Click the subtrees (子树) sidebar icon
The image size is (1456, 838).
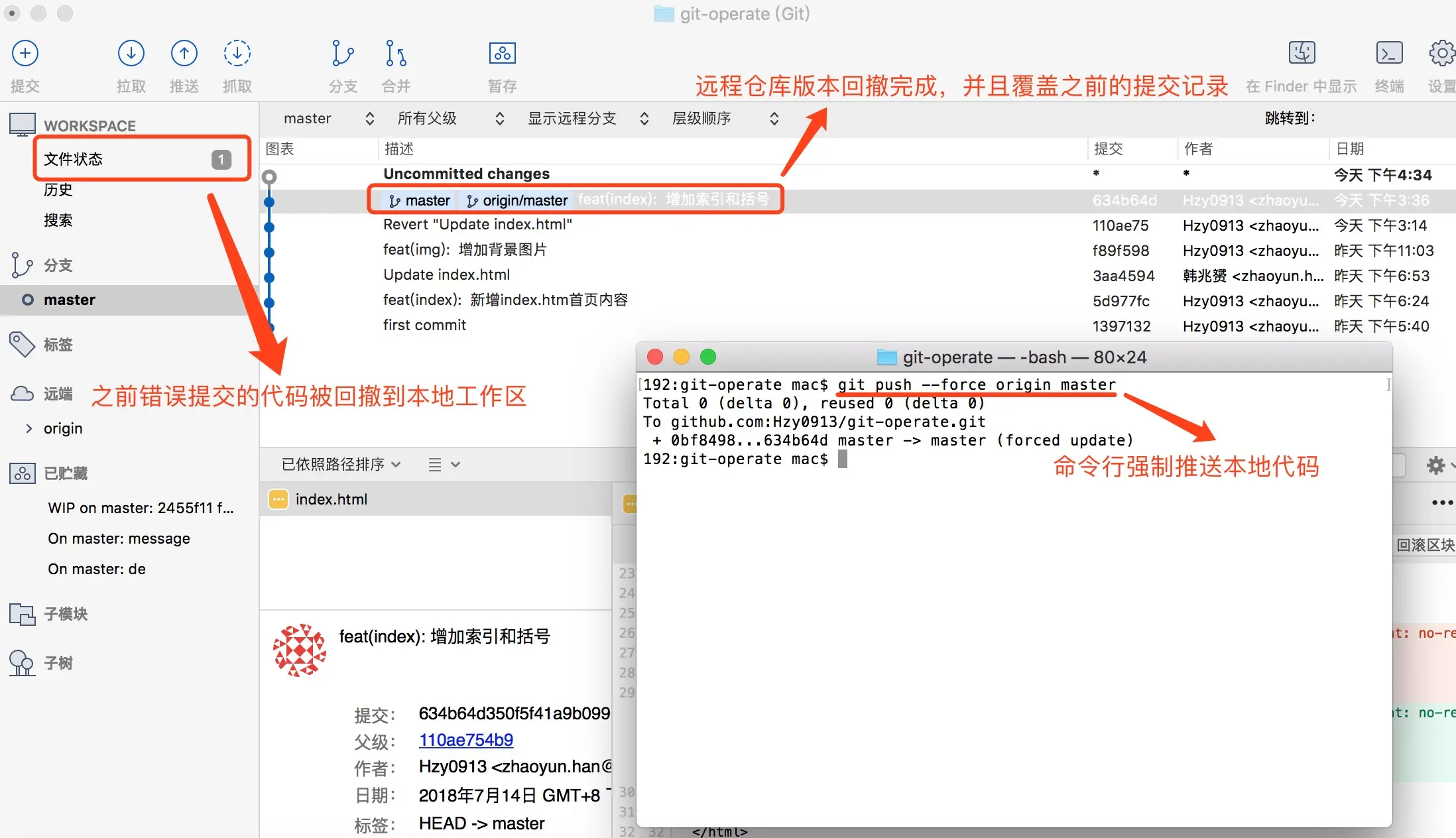pyautogui.click(x=22, y=662)
